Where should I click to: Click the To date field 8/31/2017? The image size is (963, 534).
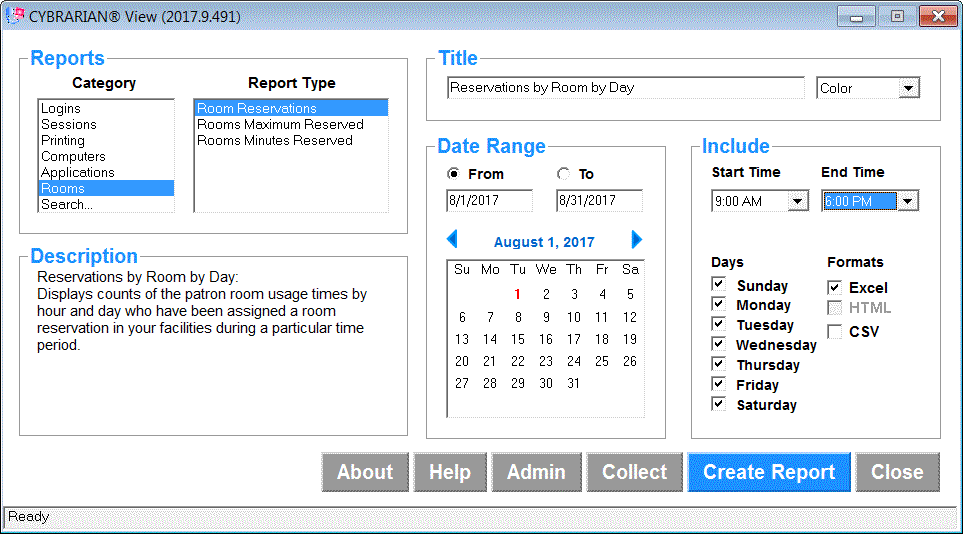point(598,201)
